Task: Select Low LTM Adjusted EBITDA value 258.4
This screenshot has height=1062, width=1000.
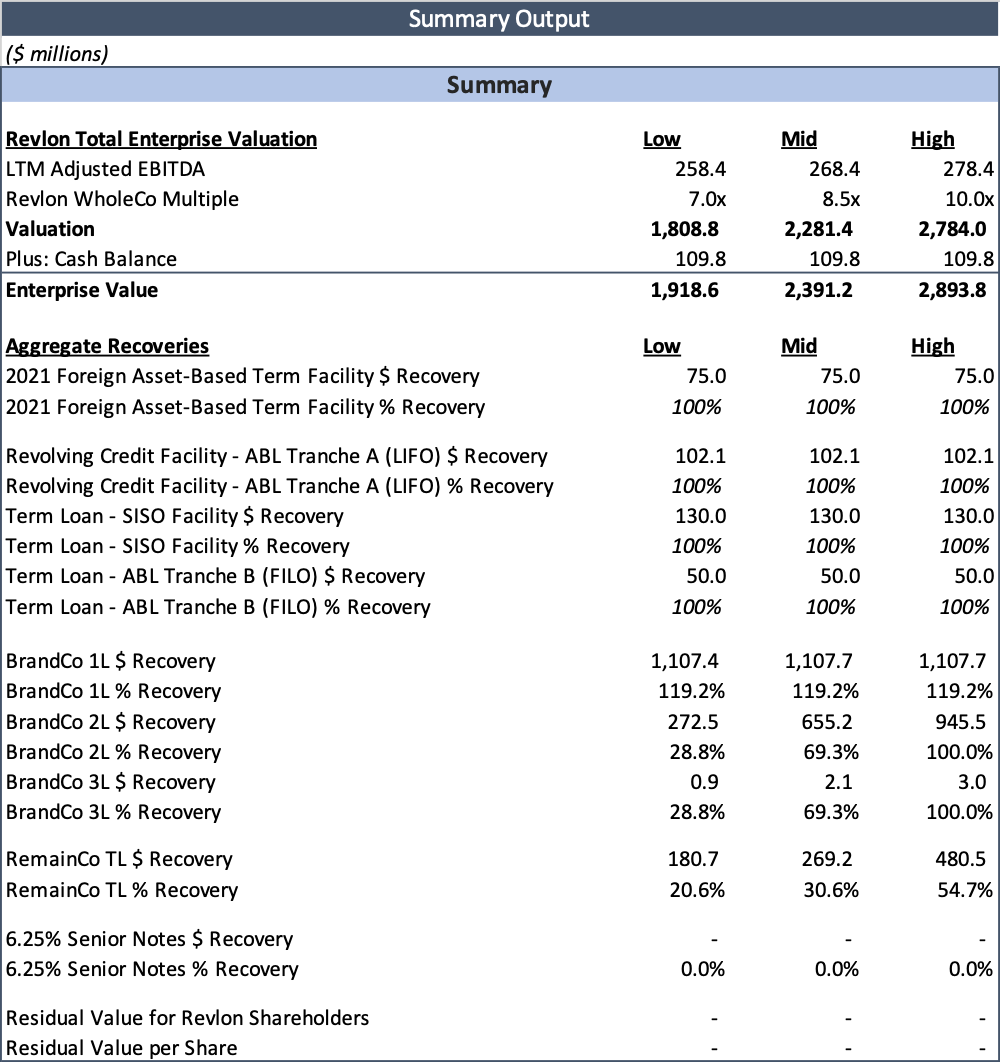Action: coord(700,169)
